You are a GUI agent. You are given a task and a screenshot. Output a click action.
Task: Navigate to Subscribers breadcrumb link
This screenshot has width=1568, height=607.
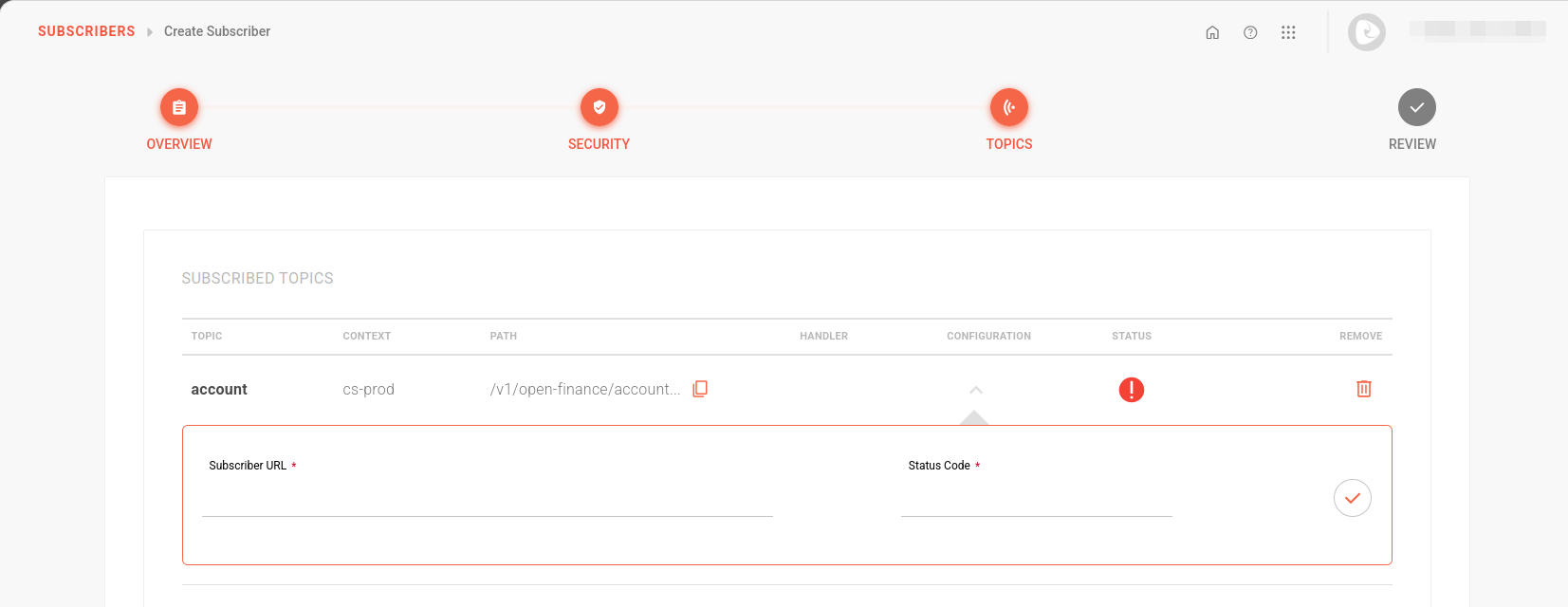click(86, 31)
